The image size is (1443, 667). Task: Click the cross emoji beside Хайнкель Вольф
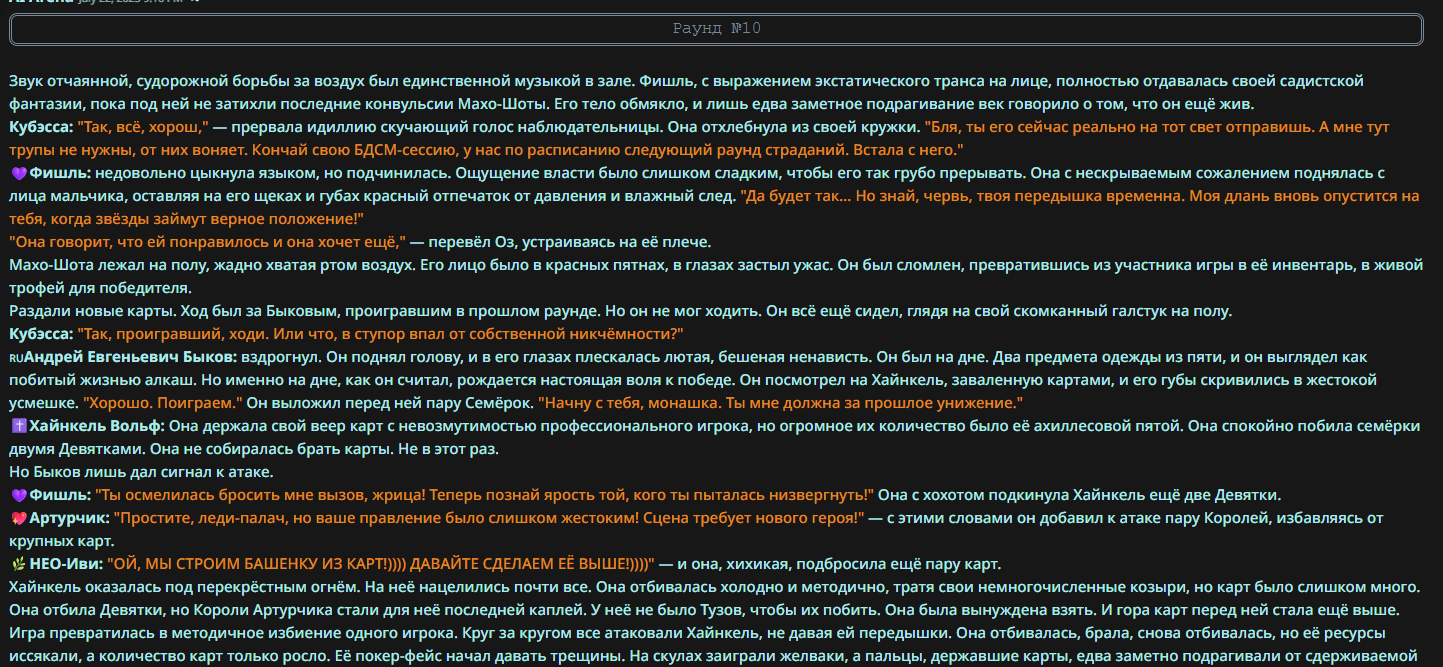click(18, 426)
